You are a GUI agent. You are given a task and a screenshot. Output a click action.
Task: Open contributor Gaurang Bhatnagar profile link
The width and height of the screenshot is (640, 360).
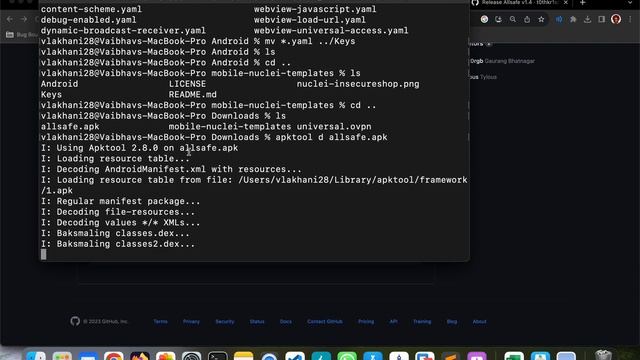point(509,61)
